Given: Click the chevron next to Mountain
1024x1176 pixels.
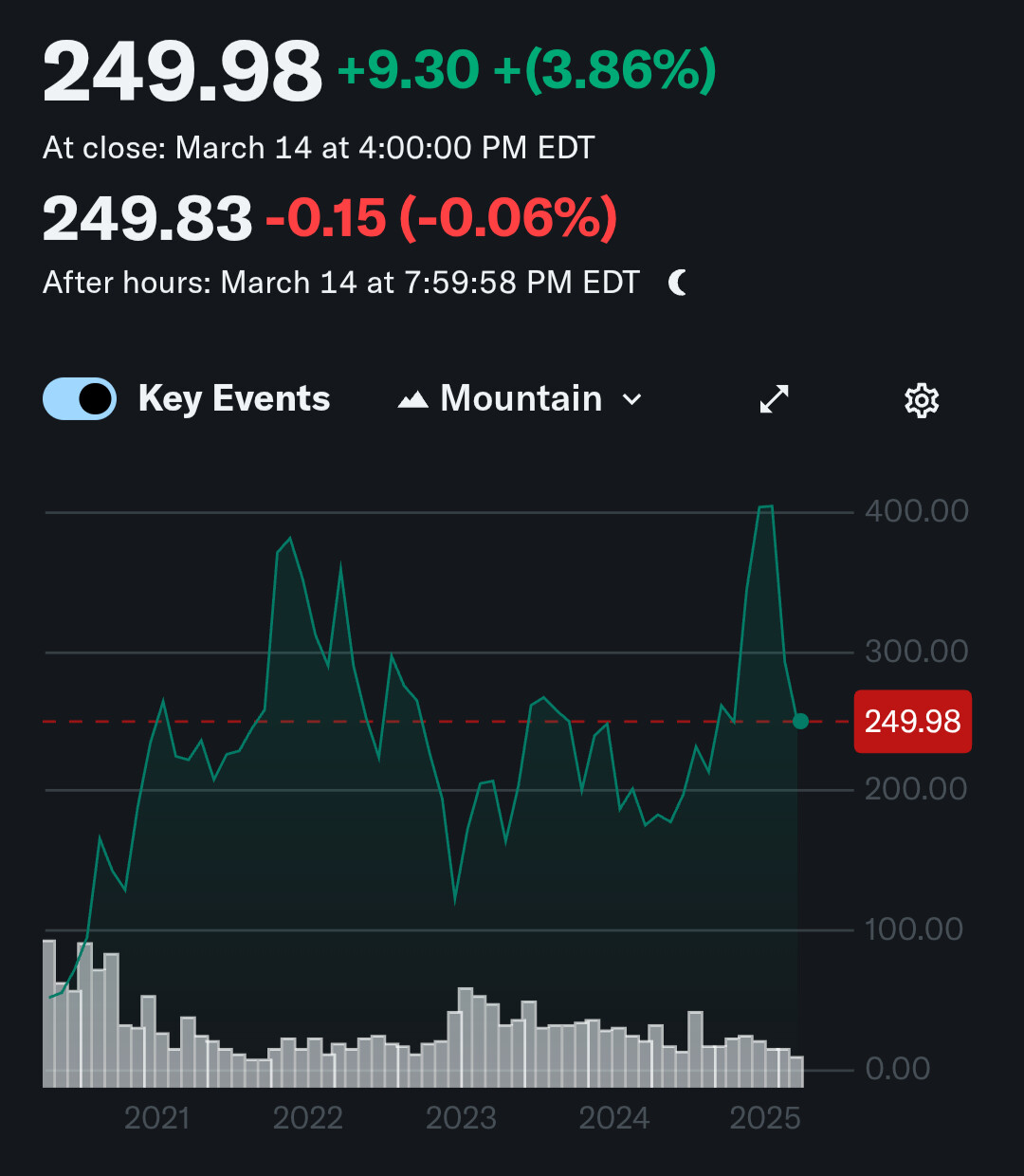Looking at the screenshot, I should pos(631,400).
